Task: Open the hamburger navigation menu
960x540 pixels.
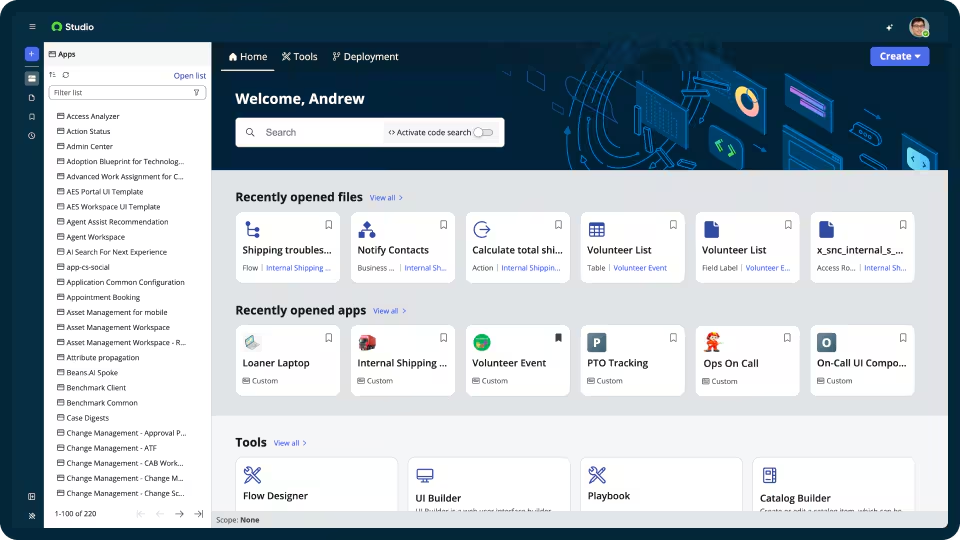Action: click(x=32, y=27)
